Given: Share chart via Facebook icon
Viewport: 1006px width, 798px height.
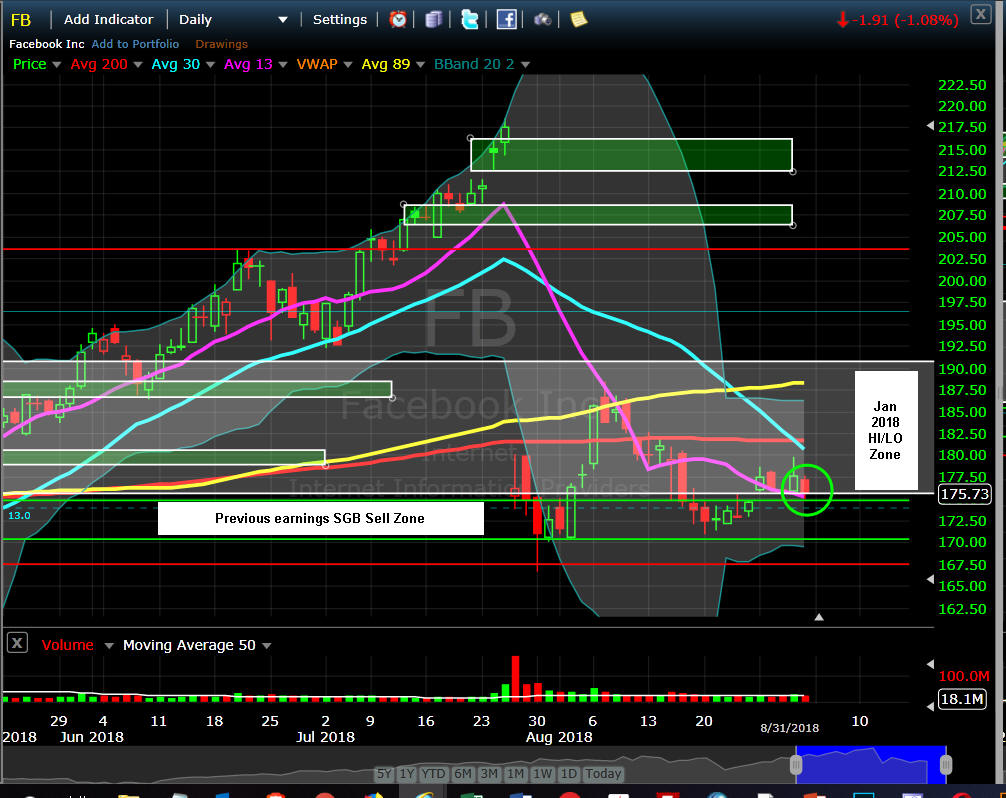Looking at the screenshot, I should click(x=506, y=19).
